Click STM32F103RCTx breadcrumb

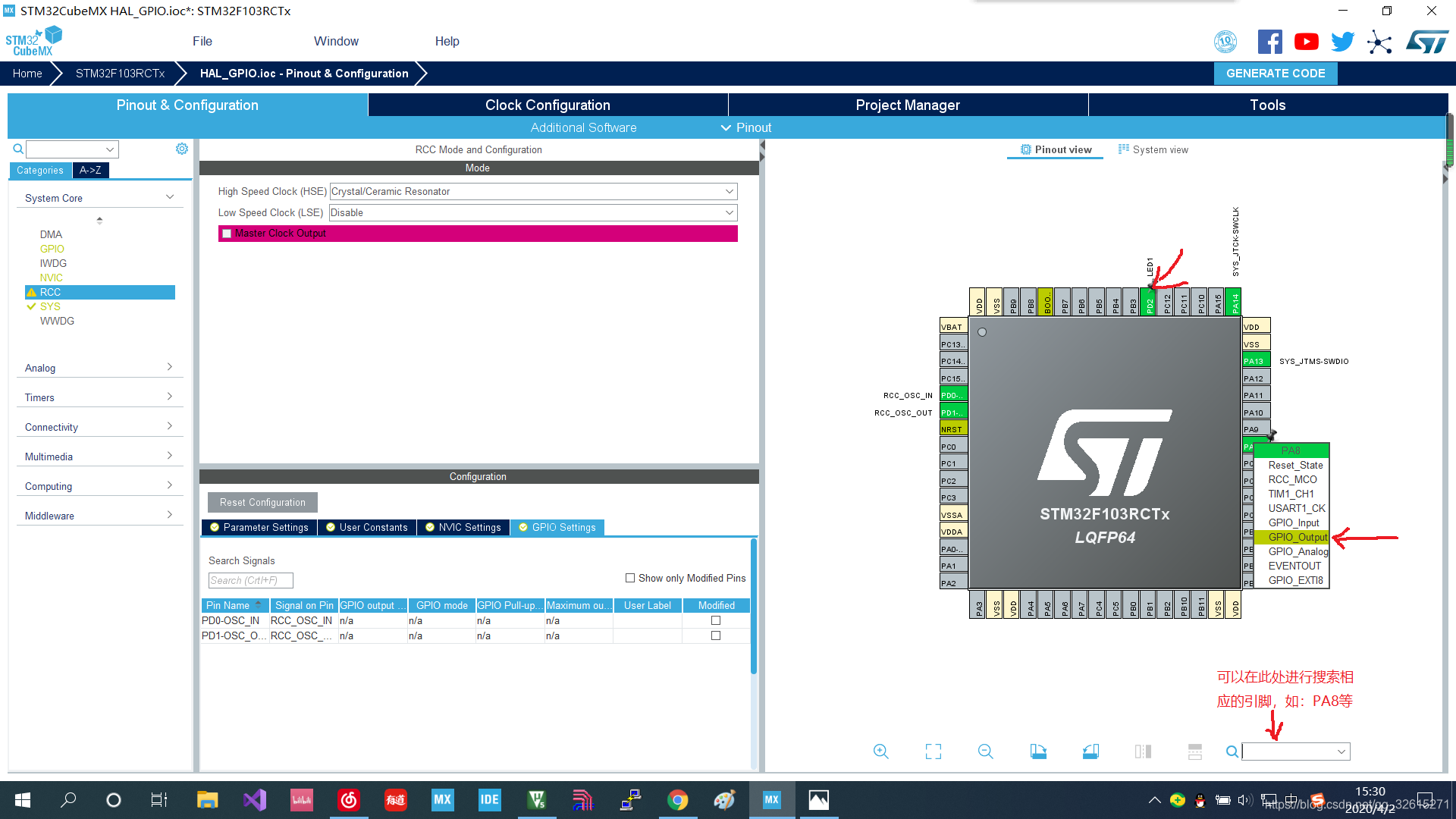point(120,74)
